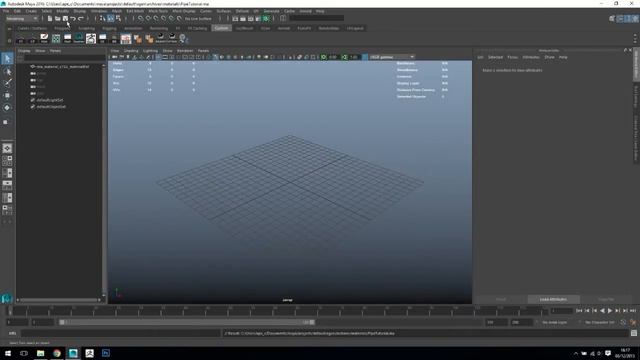Toggle snap to projected center
Image resolution: width=640 pixels, height=360 pixels.
tap(164, 18)
